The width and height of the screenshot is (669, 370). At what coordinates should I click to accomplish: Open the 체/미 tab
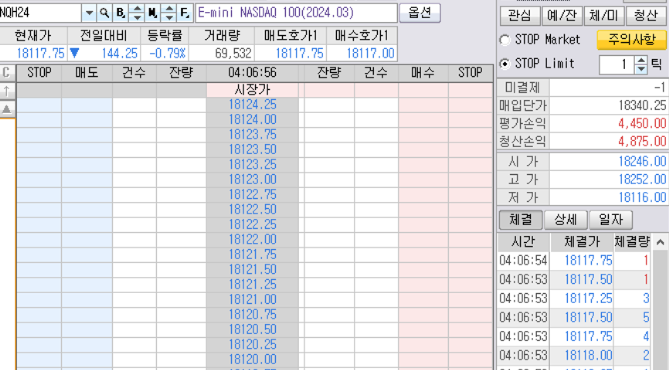click(604, 16)
